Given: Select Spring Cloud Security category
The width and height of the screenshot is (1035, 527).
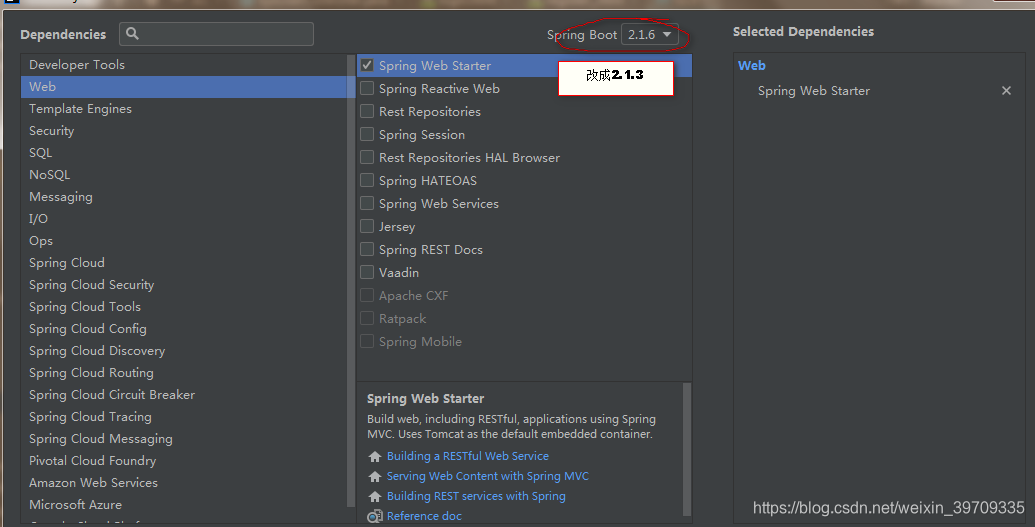Looking at the screenshot, I should [x=184, y=285].
